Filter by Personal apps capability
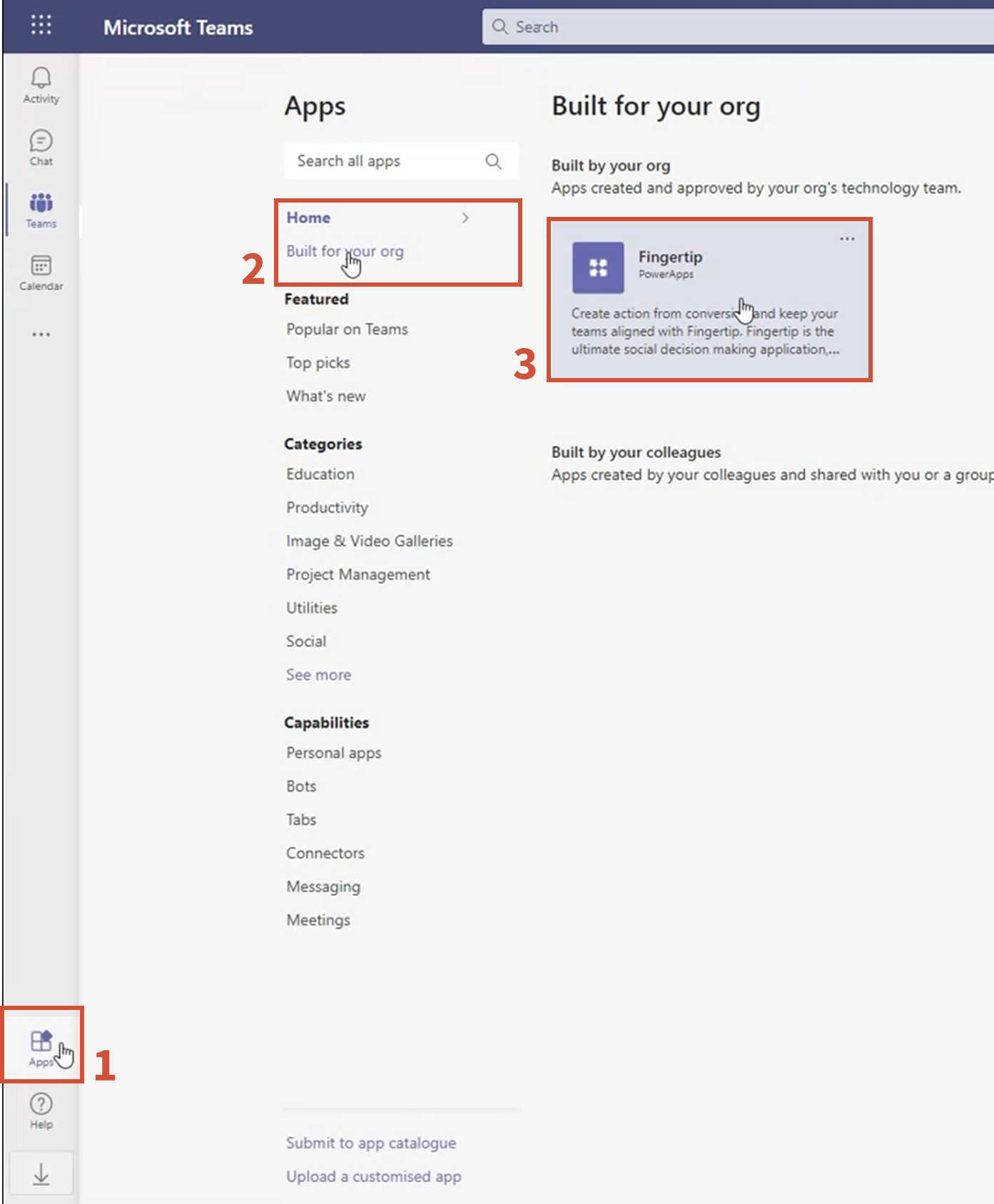This screenshot has height=1204, width=994. pos(334,753)
